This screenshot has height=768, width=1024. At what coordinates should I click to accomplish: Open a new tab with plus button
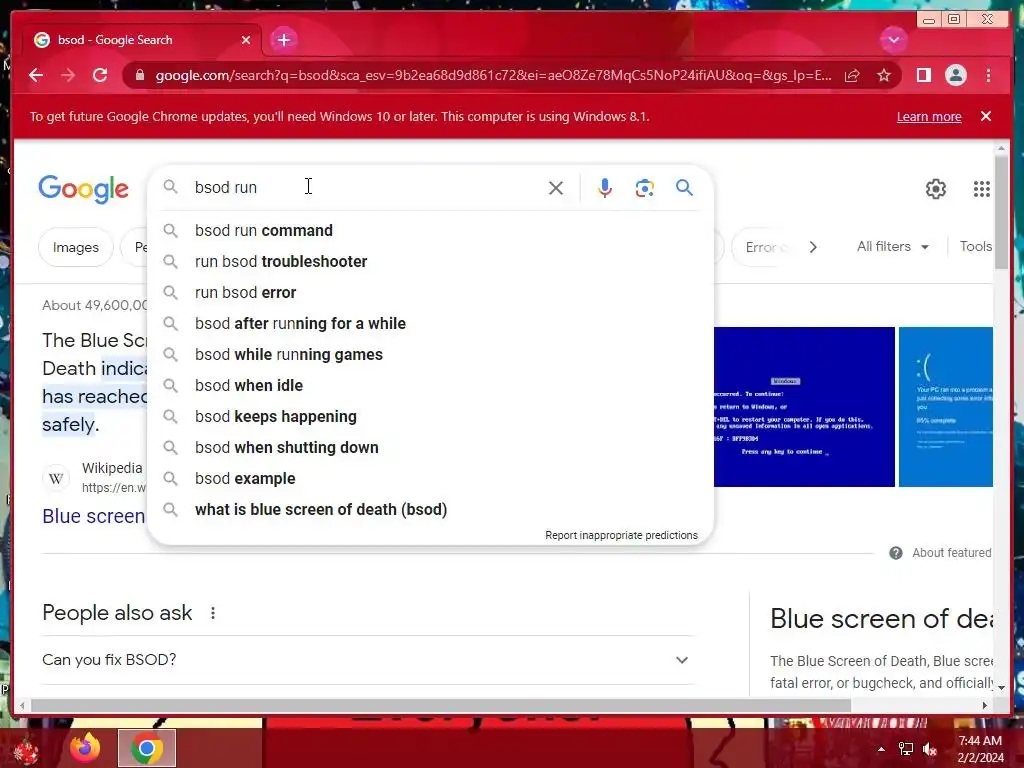(283, 40)
